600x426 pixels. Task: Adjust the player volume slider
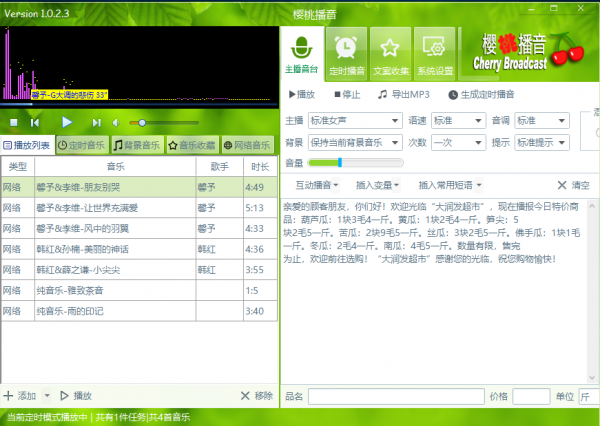[x=164, y=123]
